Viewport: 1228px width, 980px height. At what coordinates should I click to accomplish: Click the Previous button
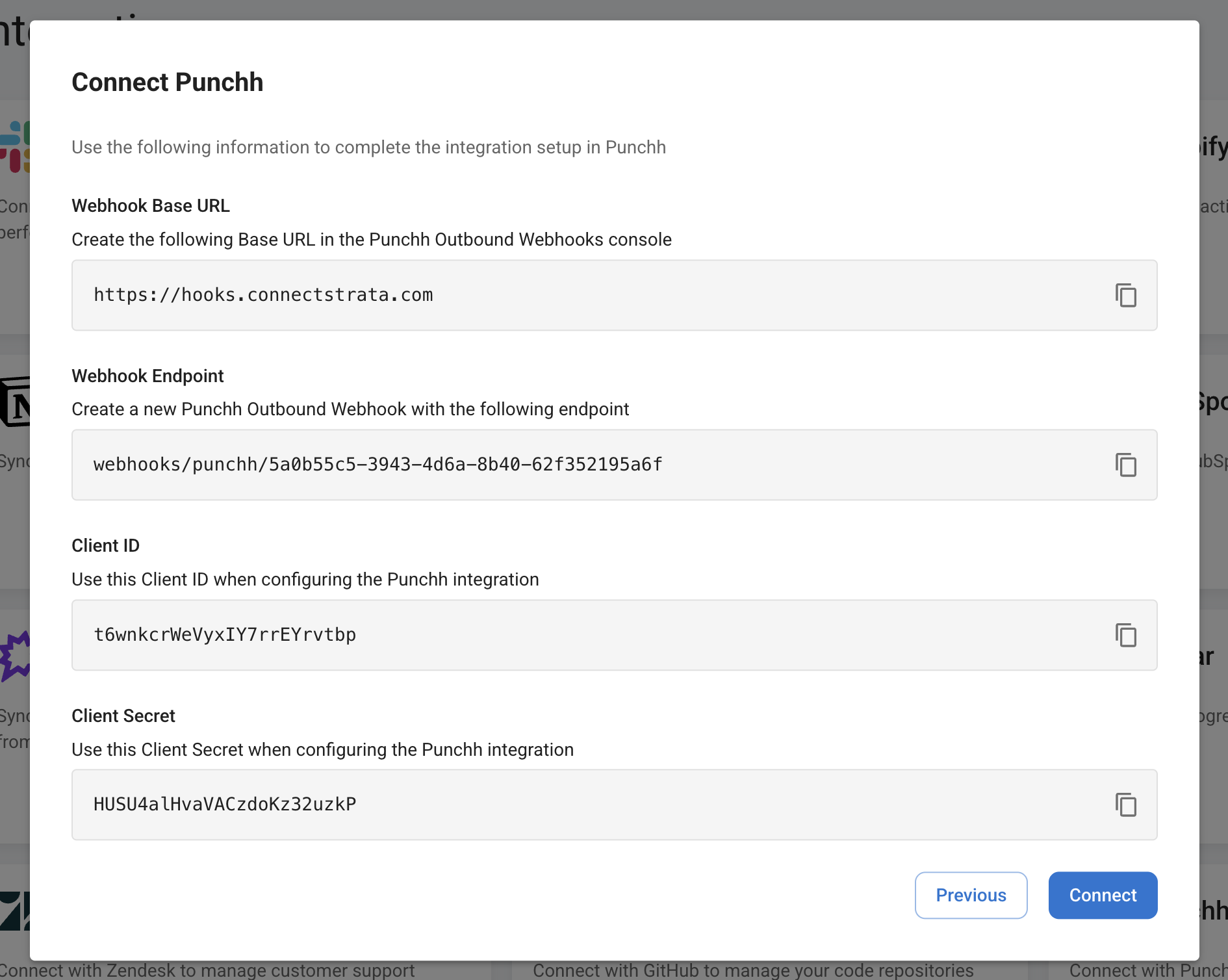[971, 895]
